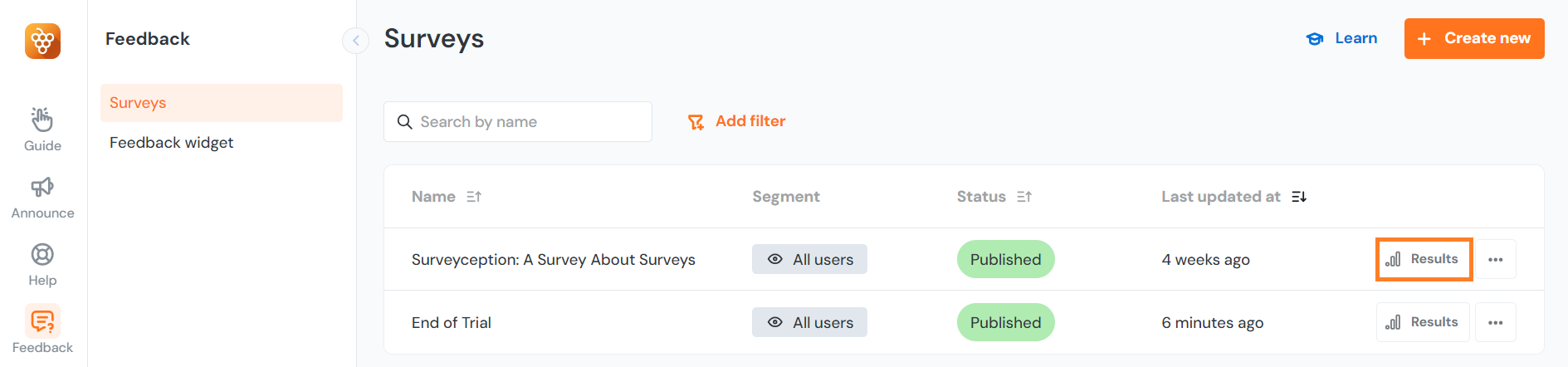Click the Learn graduation cap icon
This screenshot has width=1568, height=367.
[1315, 39]
